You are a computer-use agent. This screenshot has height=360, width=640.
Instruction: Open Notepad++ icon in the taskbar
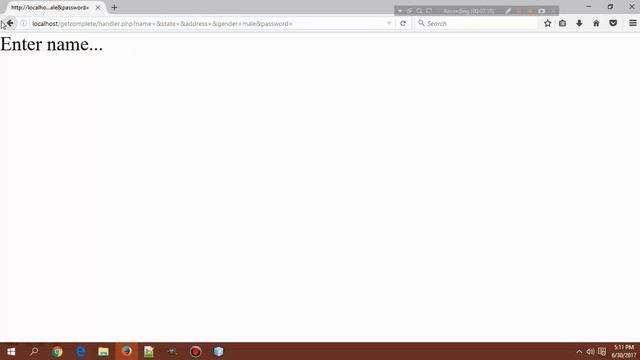149,351
